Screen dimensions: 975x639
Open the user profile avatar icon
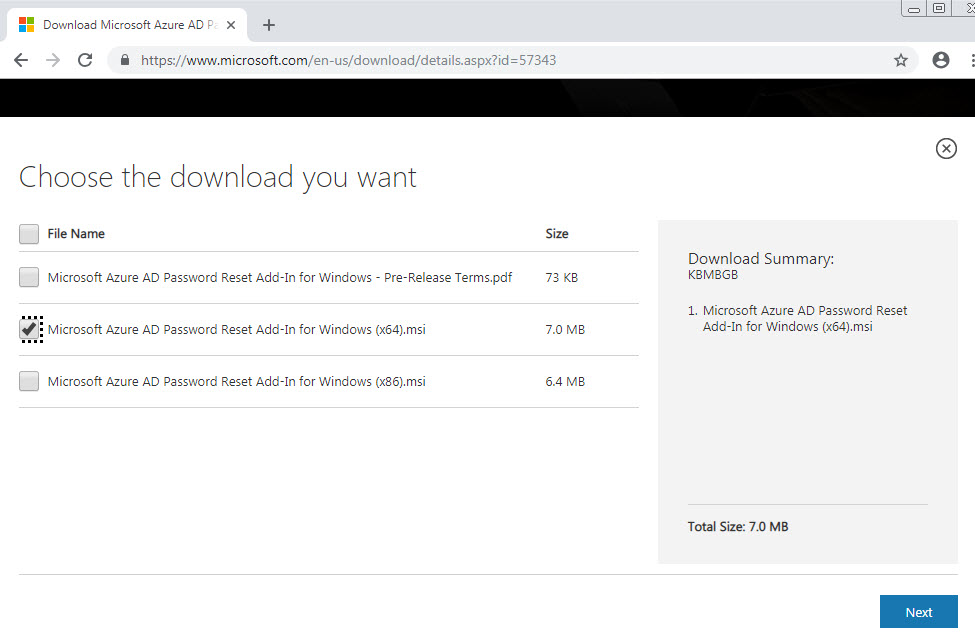click(x=941, y=60)
